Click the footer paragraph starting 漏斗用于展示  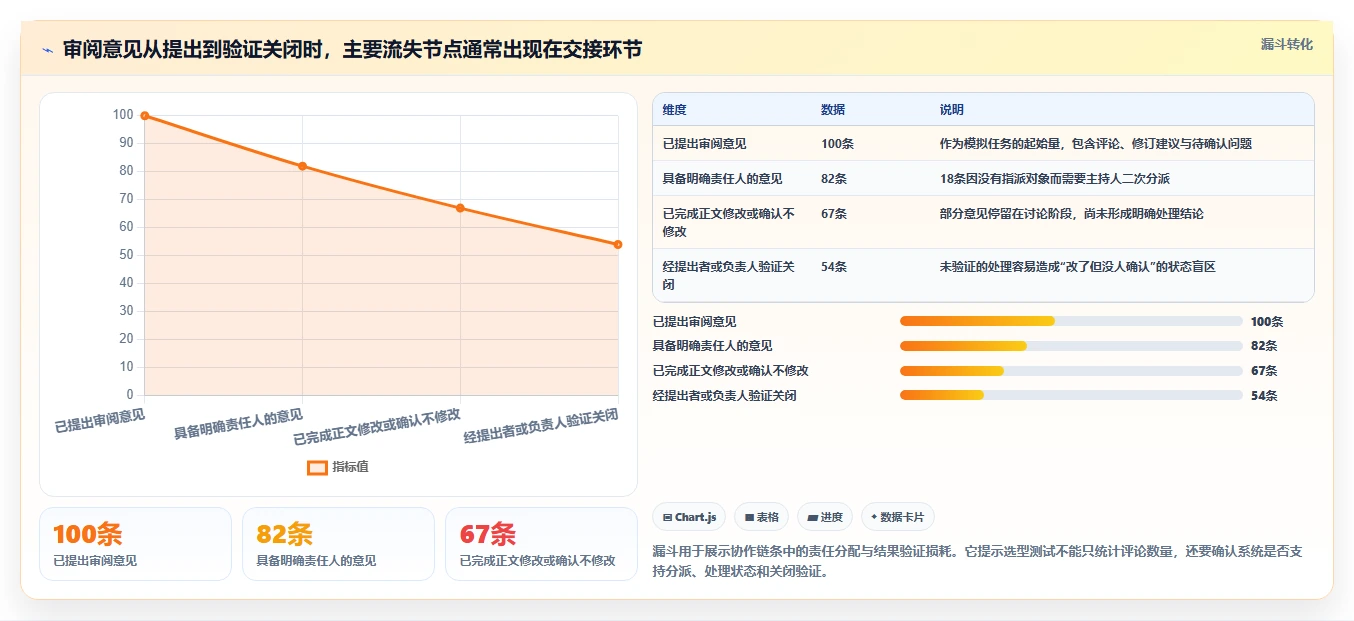pos(977,562)
